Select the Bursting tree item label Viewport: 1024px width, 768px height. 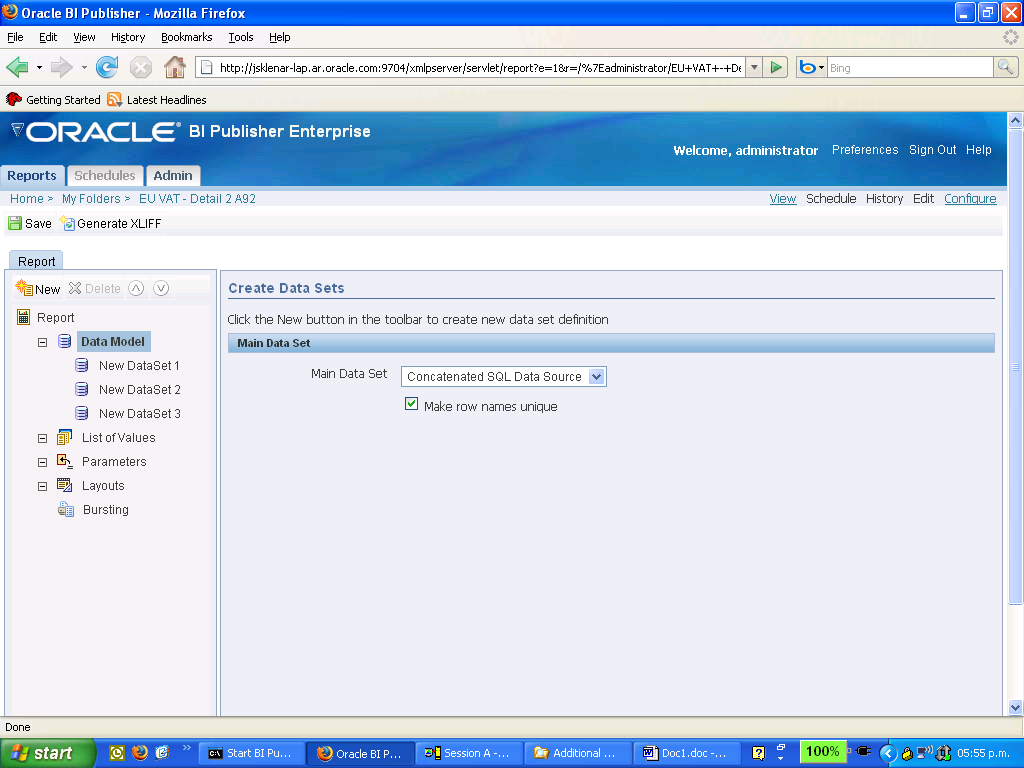click(106, 509)
